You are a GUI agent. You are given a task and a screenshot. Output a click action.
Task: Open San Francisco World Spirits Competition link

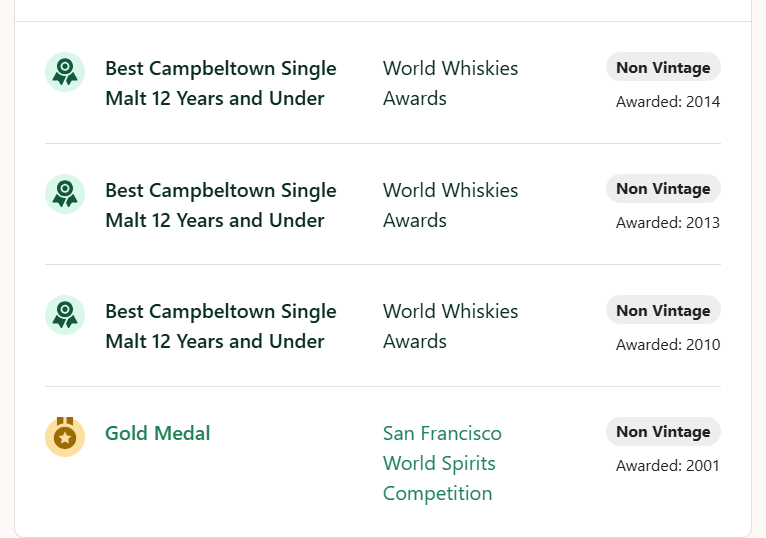point(442,463)
